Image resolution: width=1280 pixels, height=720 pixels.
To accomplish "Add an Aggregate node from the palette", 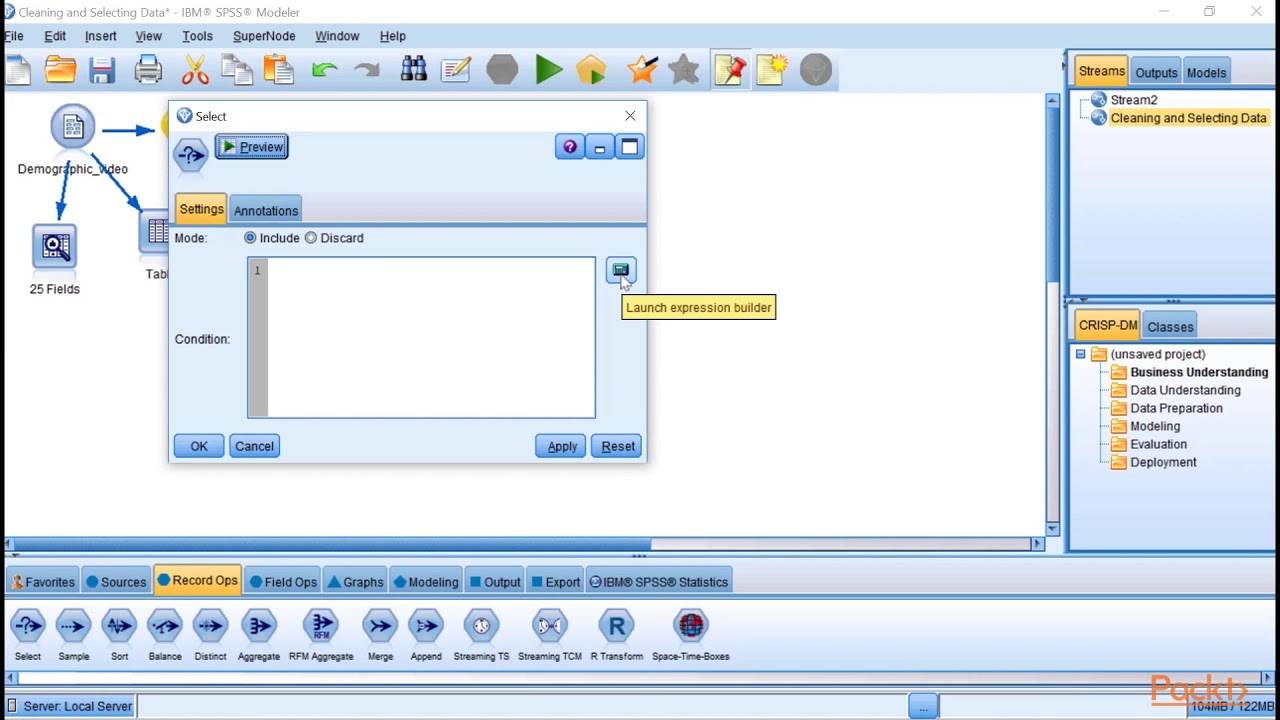I will [259, 635].
